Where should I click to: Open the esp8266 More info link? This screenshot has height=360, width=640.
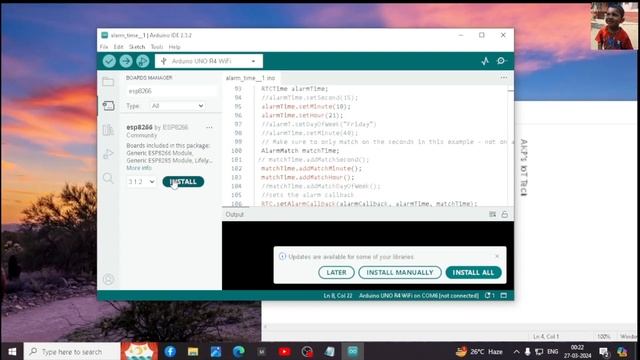(x=139, y=168)
